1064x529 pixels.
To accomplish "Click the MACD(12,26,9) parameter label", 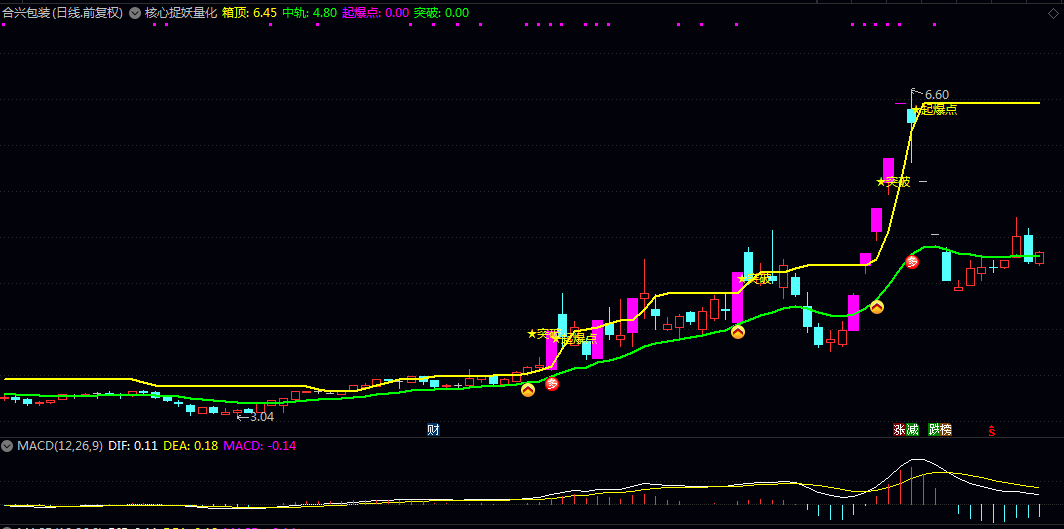I will coord(60,445).
